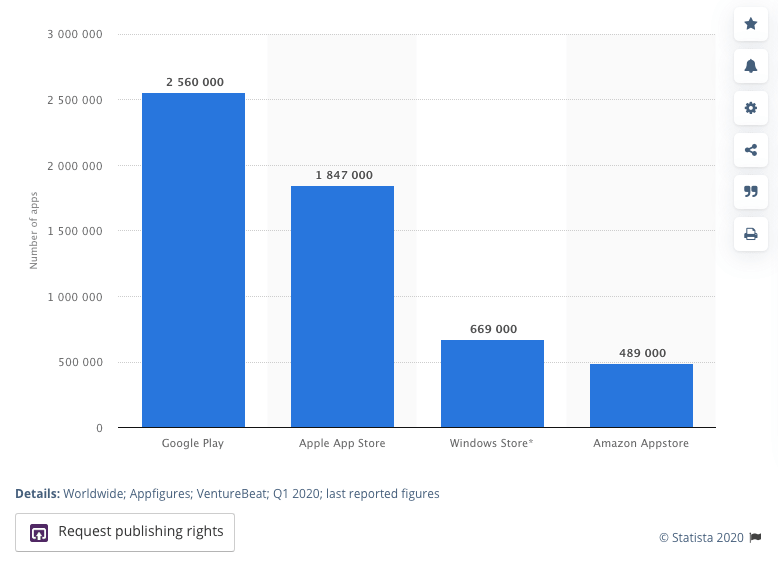The image size is (778, 568).
Task: Open the bell notification alert icon
Action: 751,66
